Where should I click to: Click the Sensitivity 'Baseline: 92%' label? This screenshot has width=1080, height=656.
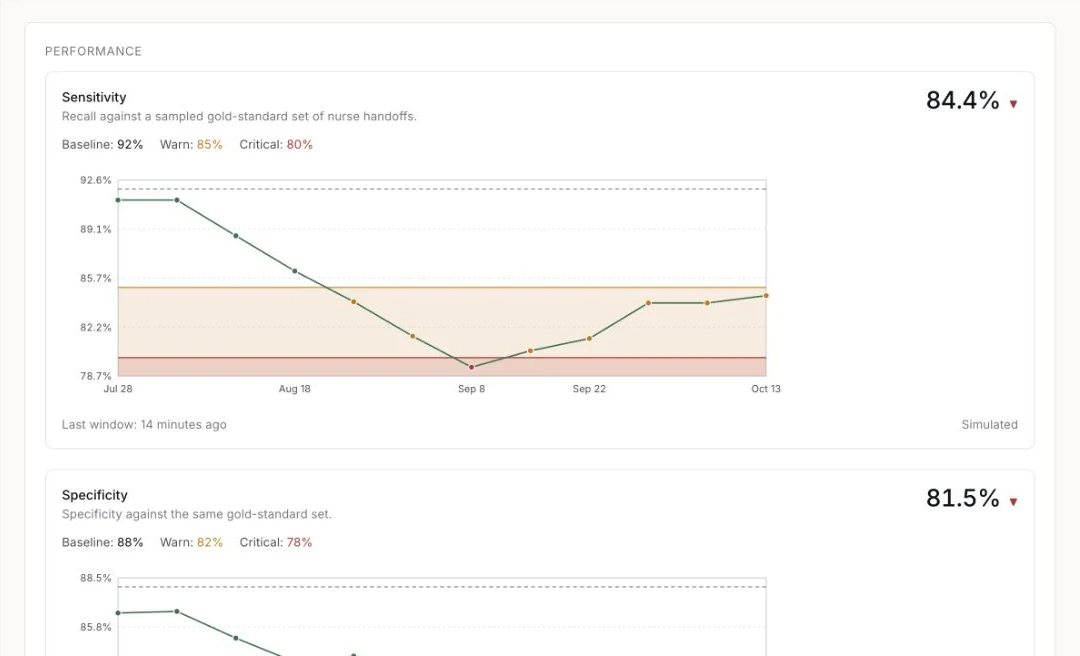[103, 145]
